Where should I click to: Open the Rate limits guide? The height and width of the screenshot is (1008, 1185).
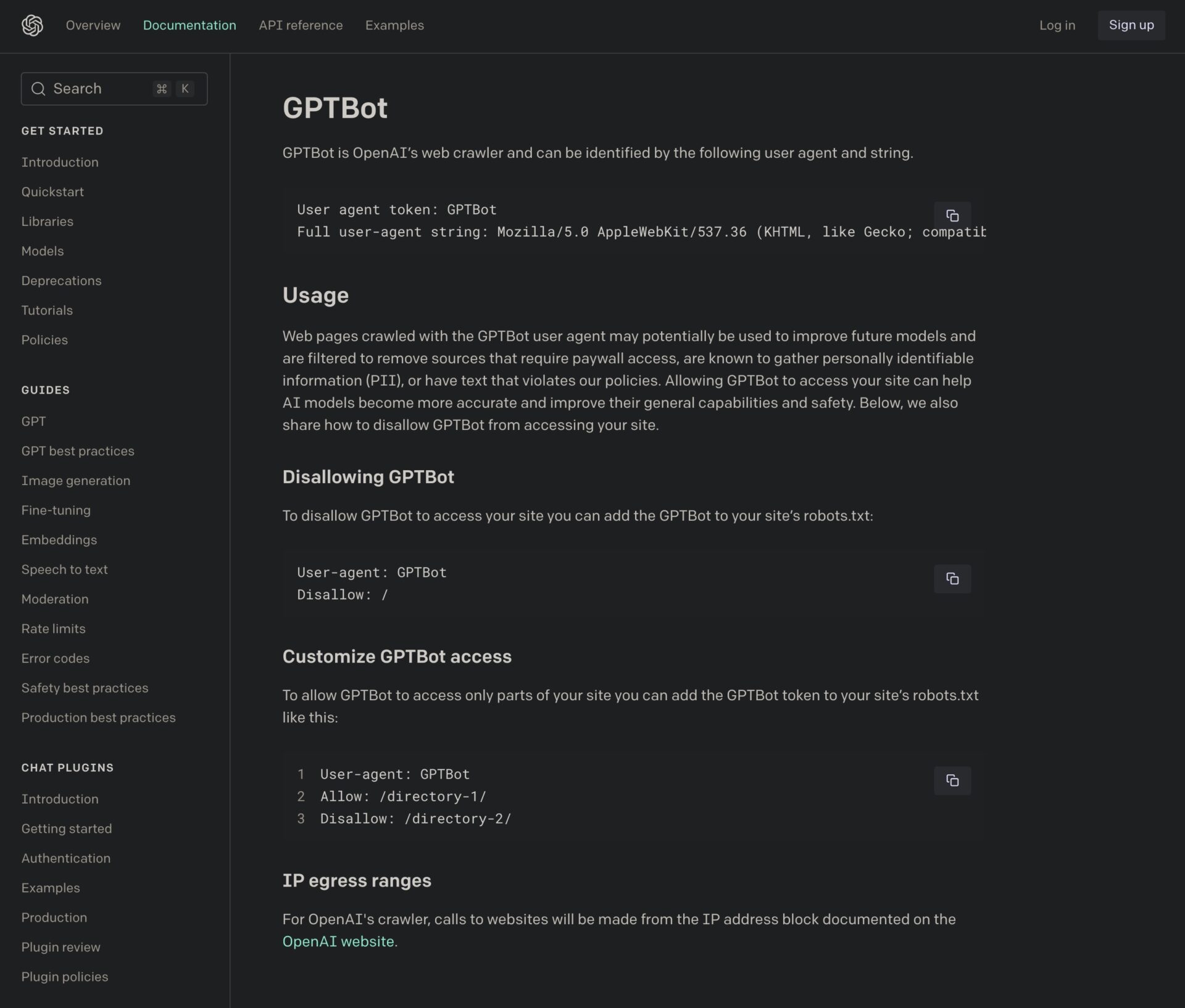tap(54, 629)
